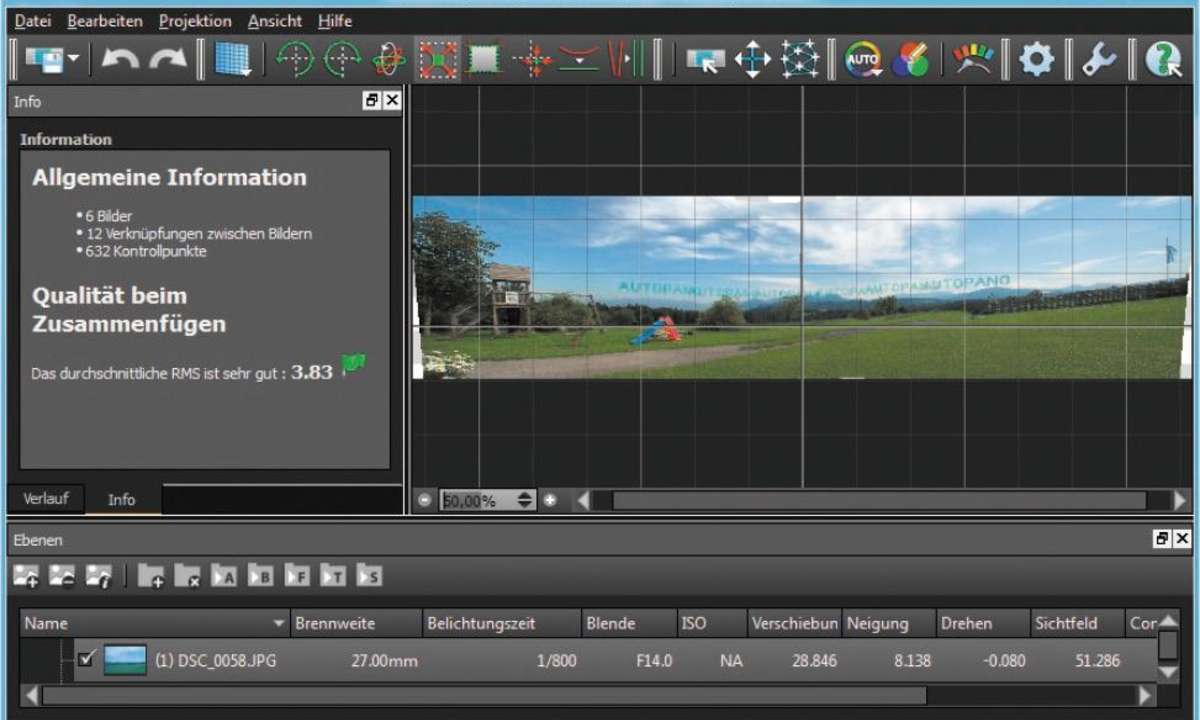Select the automatic horizon tool
This screenshot has height=720, width=1200.
[x=578, y=61]
